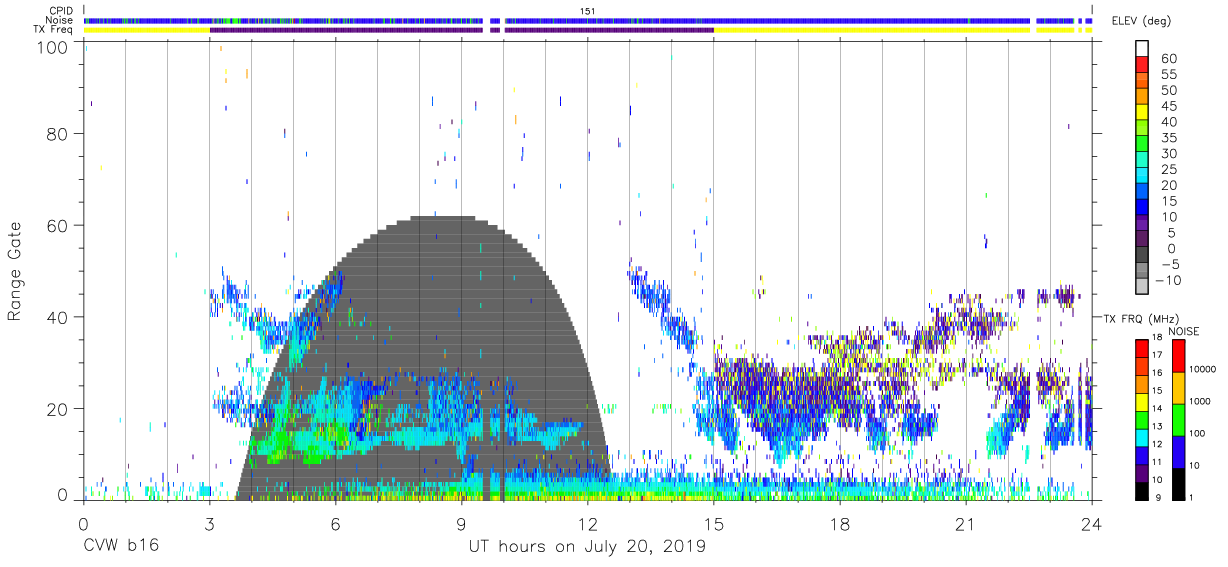This screenshot has width=1228, height=567.
Task: Click the 35 value on the ELEV colorbar
Action: click(1169, 138)
